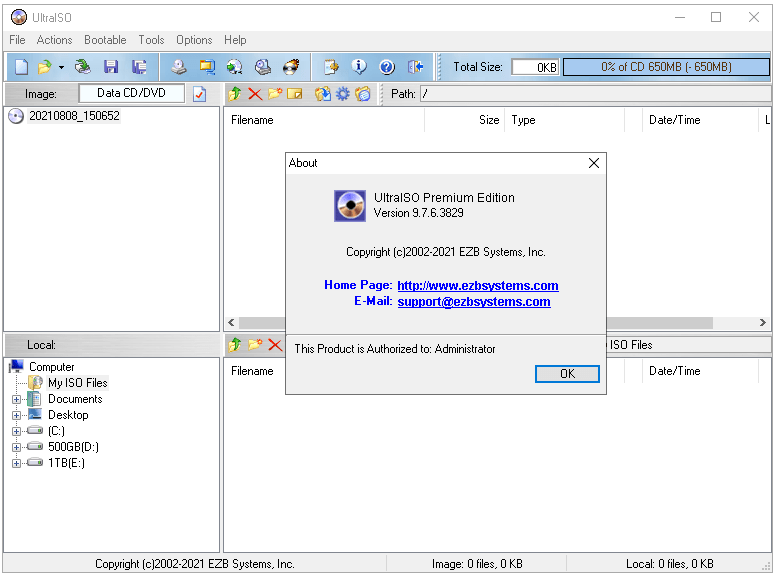The height and width of the screenshot is (574, 774).
Task: Sort image list by Type column
Action: point(564,120)
